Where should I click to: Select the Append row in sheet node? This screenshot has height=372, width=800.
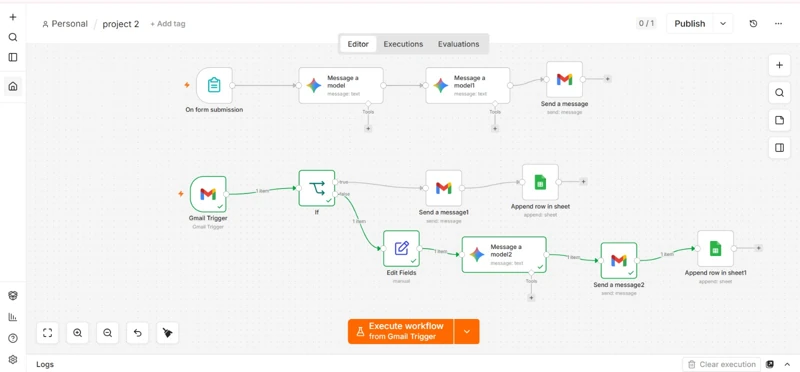pos(540,182)
